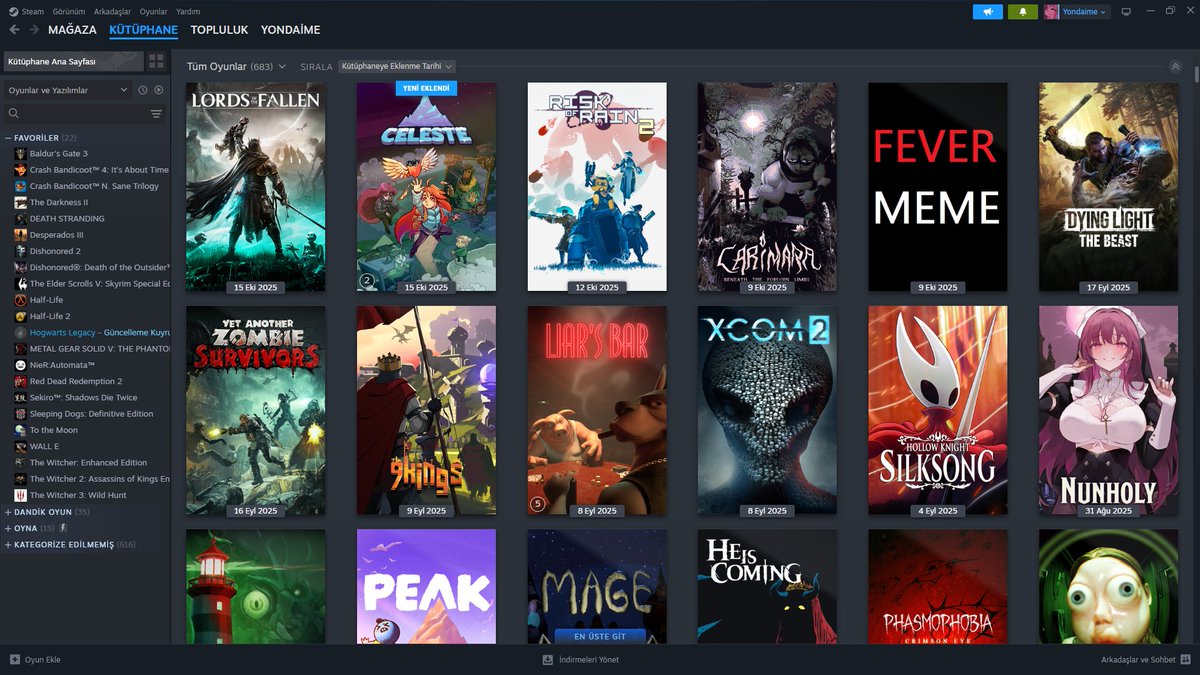Open the Liar's Bar cover
This screenshot has width=1200, height=675.
(x=597, y=411)
